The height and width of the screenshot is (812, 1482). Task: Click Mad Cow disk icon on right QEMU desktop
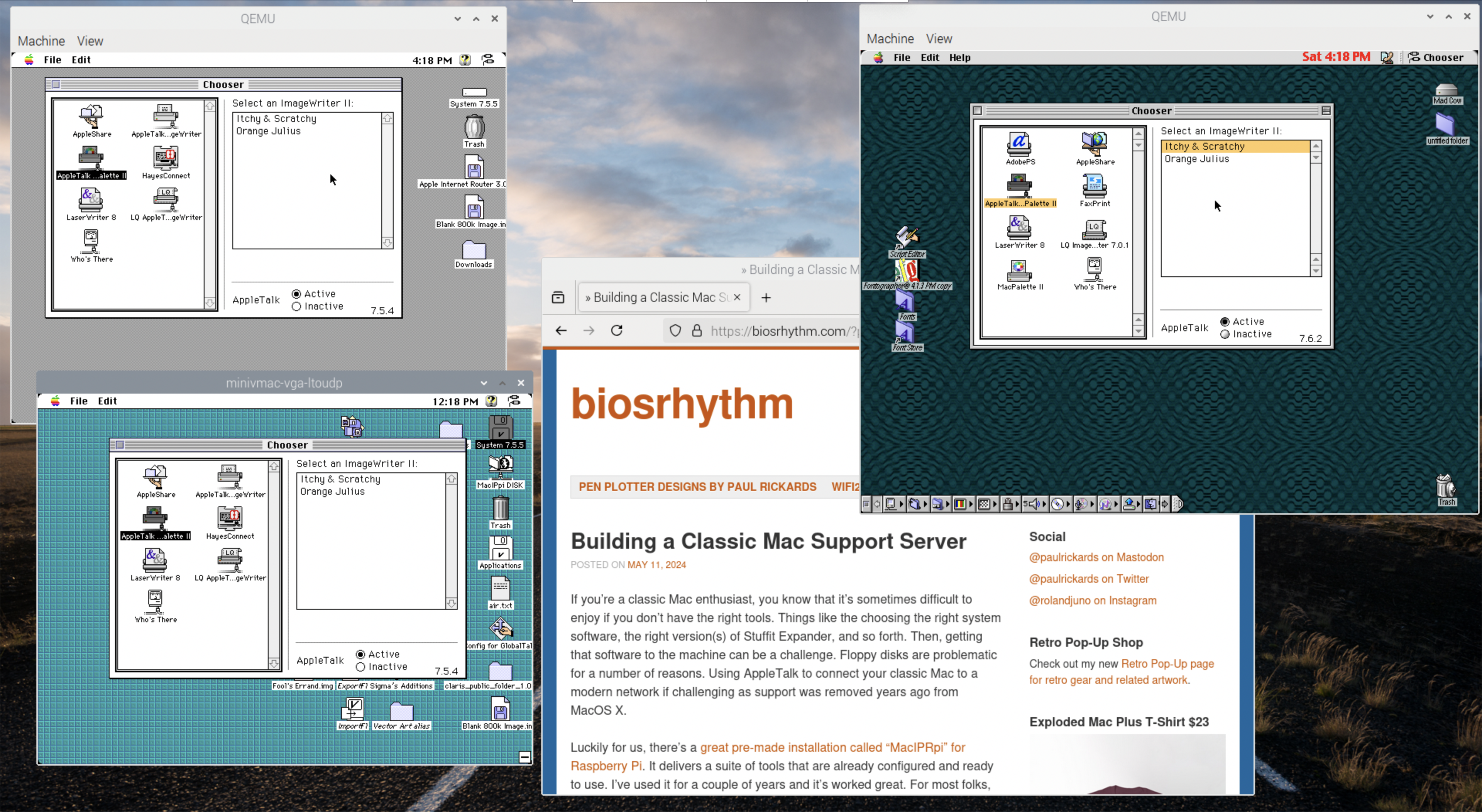(1446, 94)
